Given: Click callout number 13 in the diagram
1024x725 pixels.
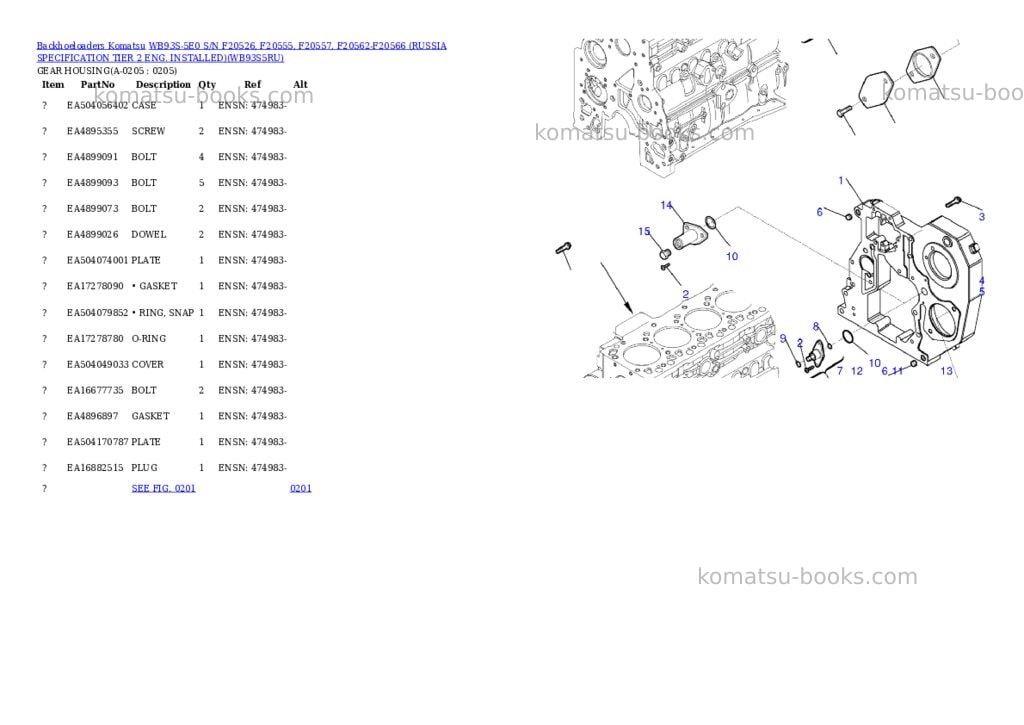Looking at the screenshot, I should click(x=946, y=371).
